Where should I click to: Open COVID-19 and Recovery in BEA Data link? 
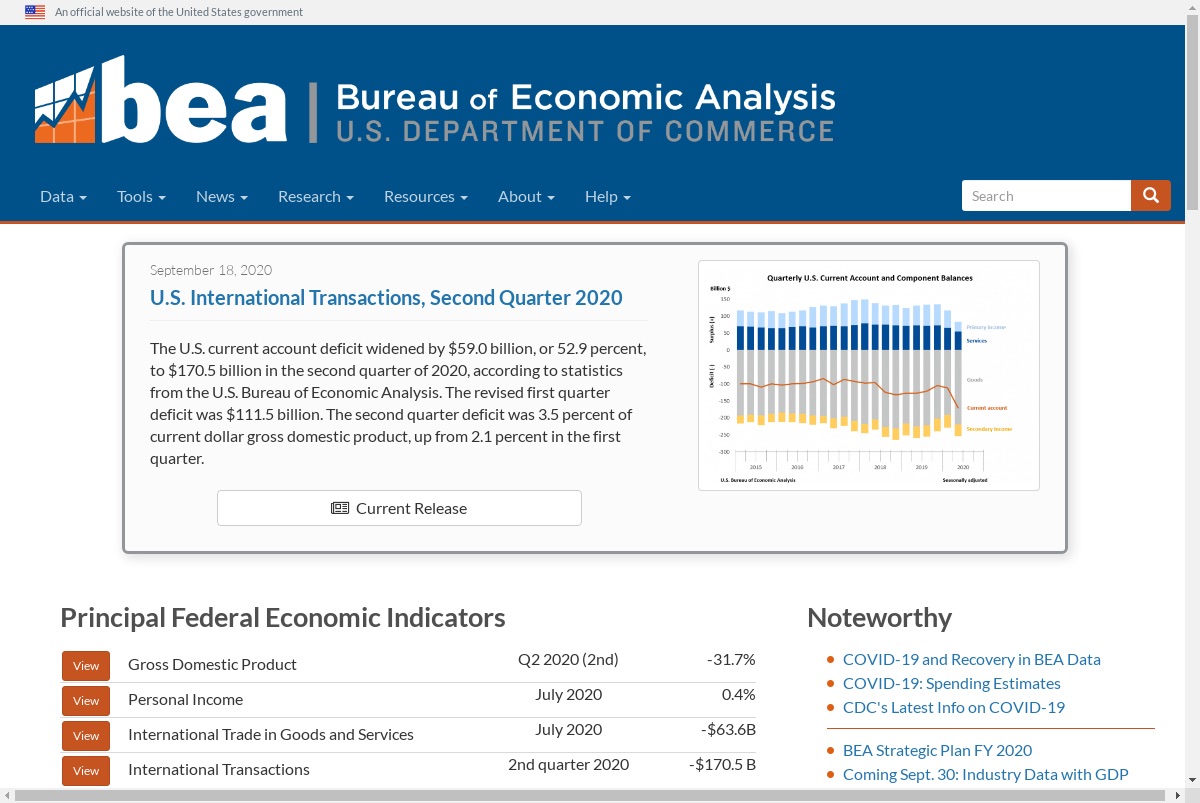972,659
